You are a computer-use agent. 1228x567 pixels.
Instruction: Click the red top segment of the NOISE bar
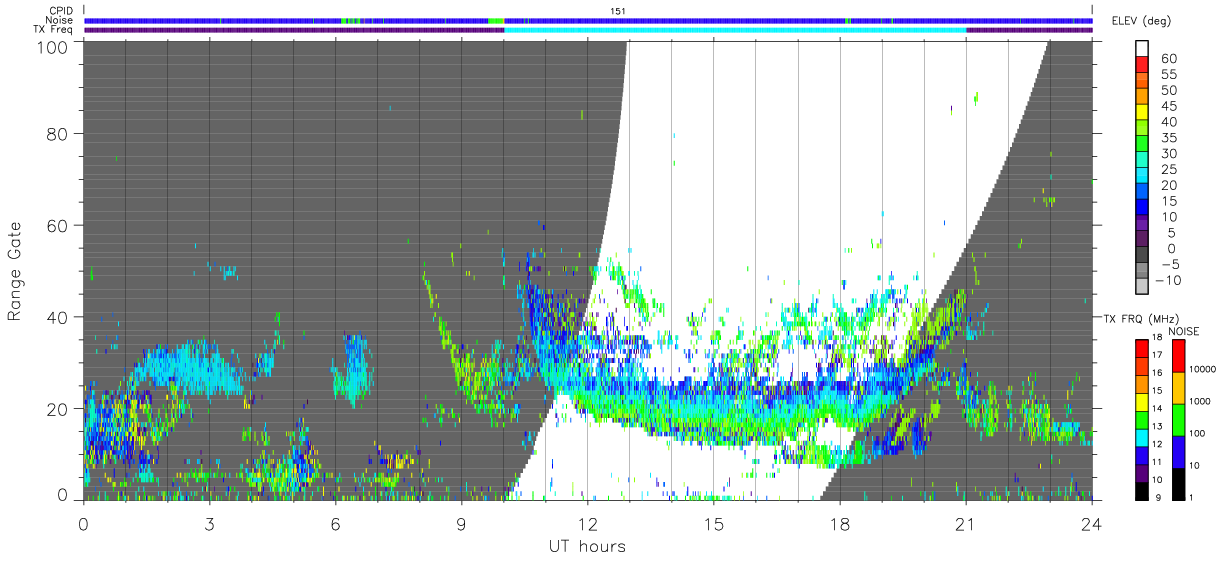click(1178, 355)
